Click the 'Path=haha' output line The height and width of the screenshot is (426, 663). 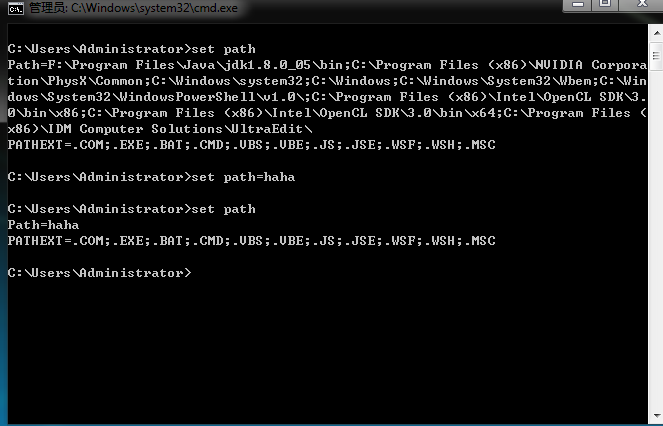click(43, 225)
